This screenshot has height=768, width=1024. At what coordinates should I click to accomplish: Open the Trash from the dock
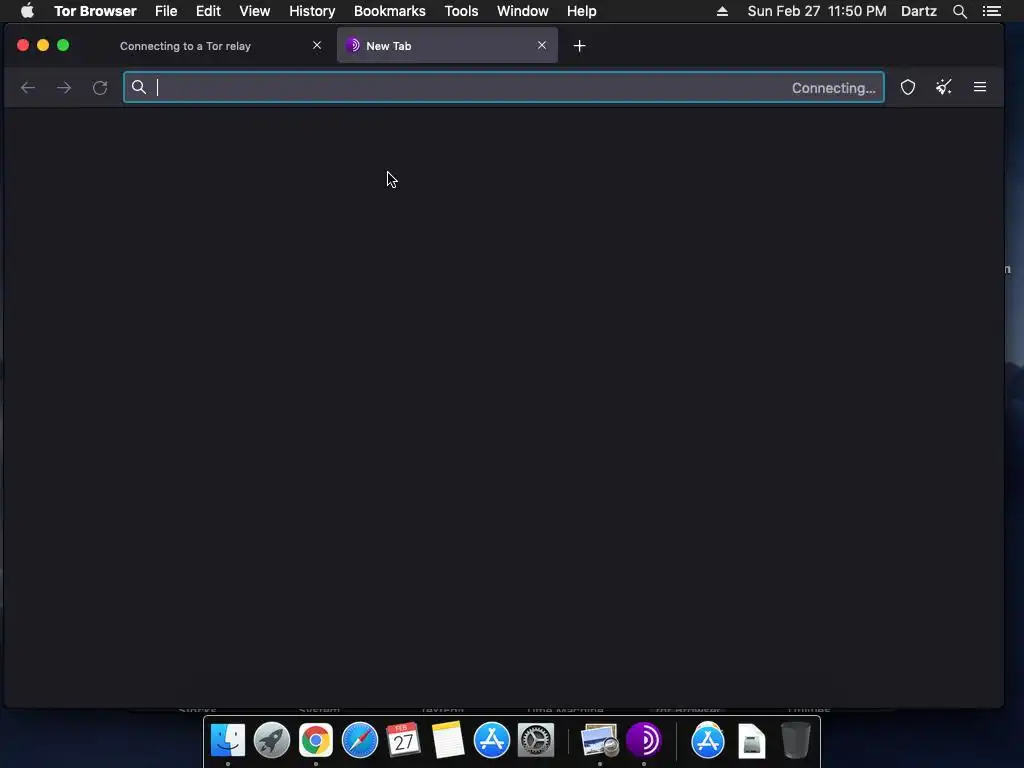pos(795,740)
